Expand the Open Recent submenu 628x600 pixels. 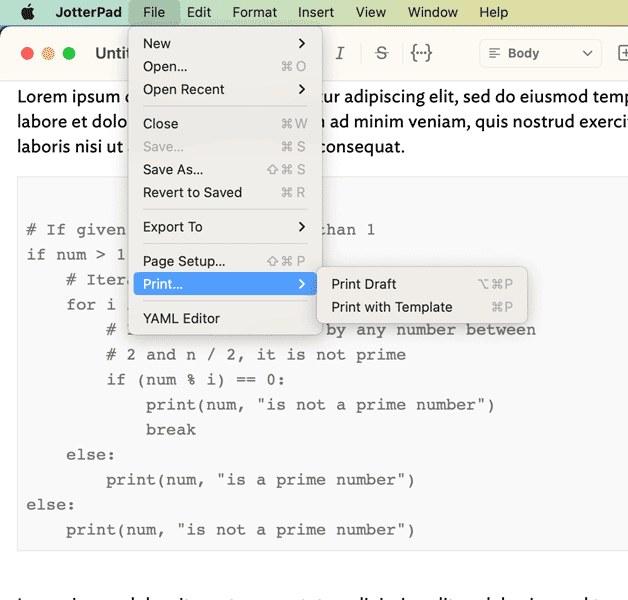[225, 89]
